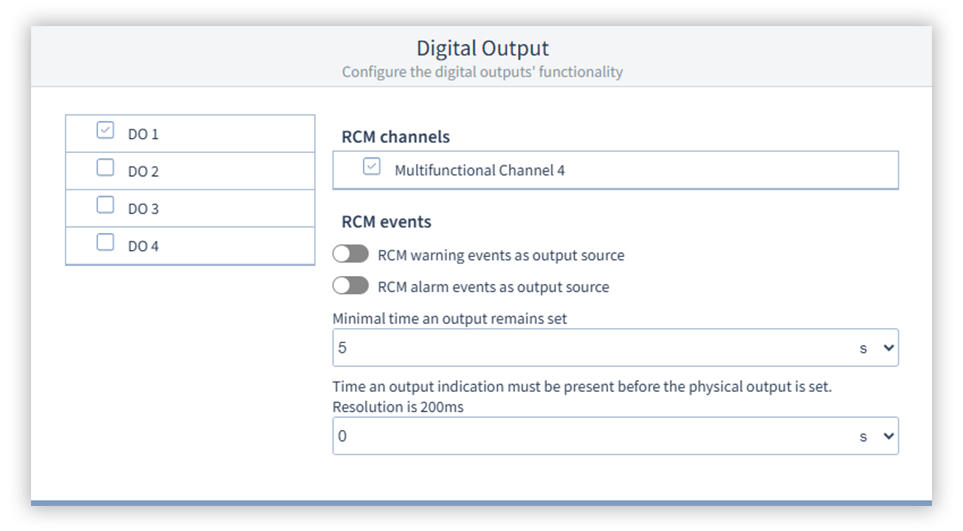Viewport: 963px width, 531px height.
Task: Click the RCM warning events label text
Action: (500, 255)
